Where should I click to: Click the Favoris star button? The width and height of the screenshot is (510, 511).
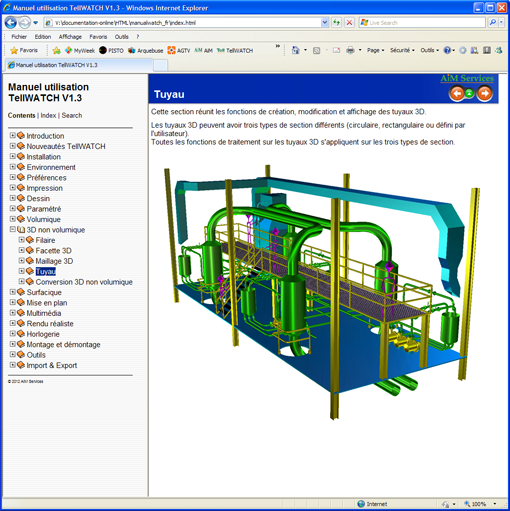[24, 50]
